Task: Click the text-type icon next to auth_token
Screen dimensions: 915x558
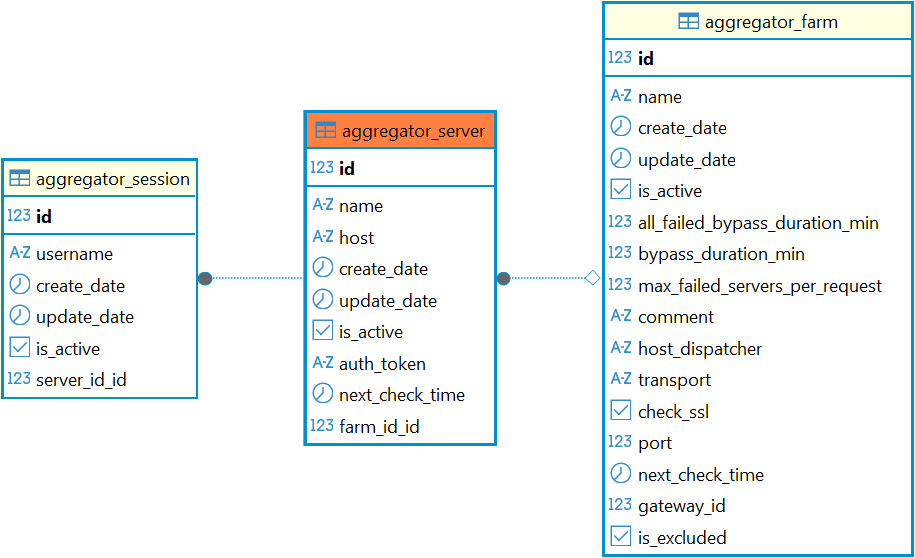Action: (x=322, y=363)
